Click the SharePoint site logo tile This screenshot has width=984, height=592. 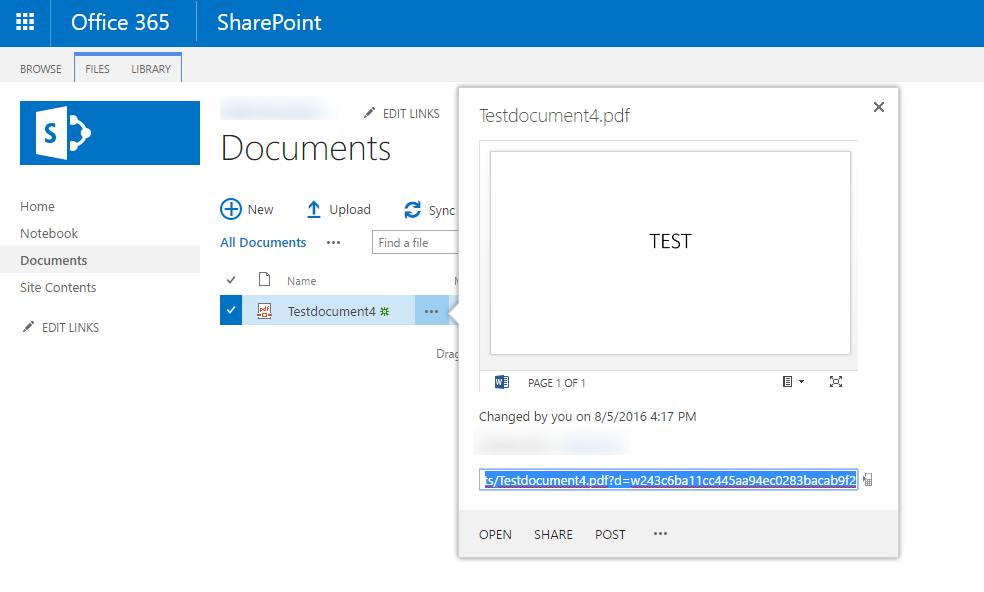click(x=110, y=133)
